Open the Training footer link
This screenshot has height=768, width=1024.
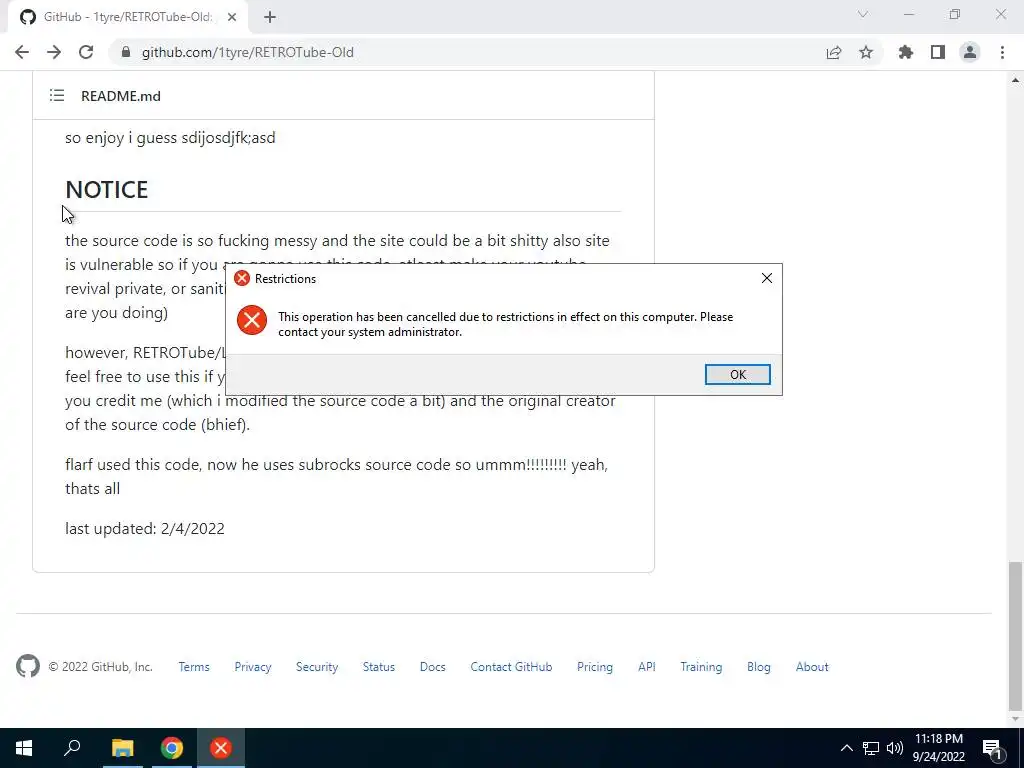pos(701,667)
